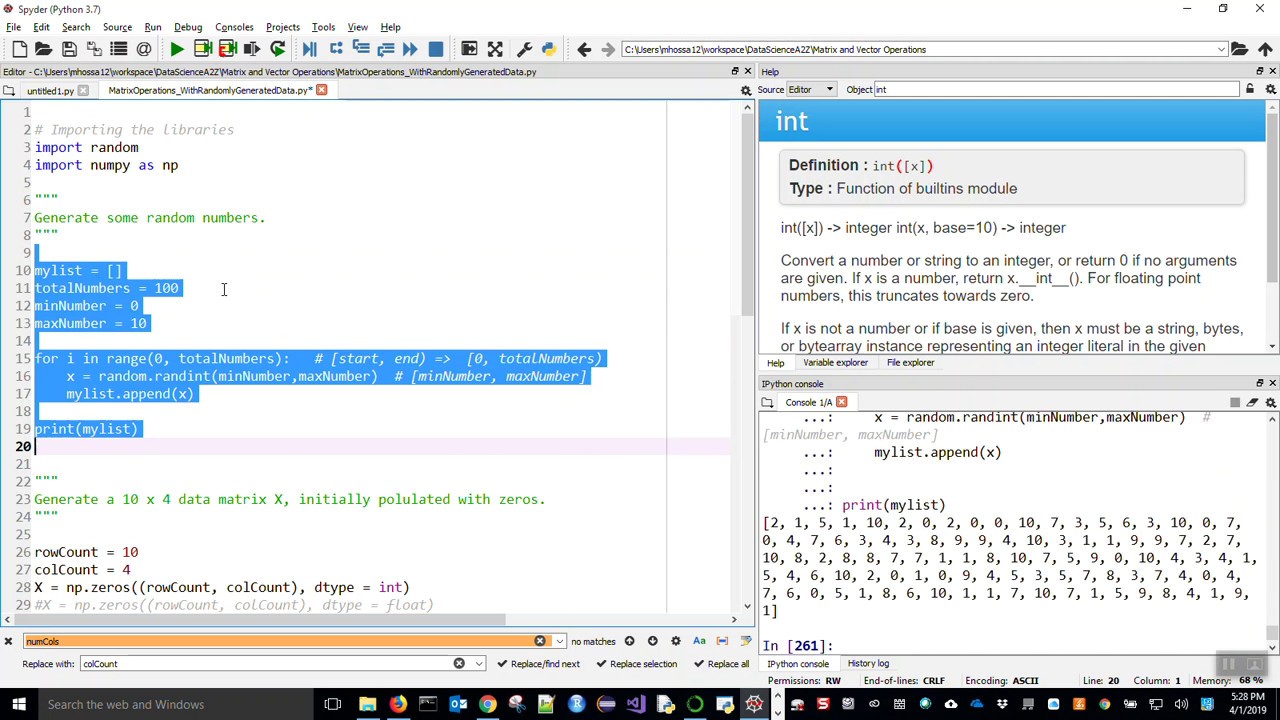Viewport: 1280px width, 720px height.
Task: Close the untitled1.py tab
Action: click(83, 90)
